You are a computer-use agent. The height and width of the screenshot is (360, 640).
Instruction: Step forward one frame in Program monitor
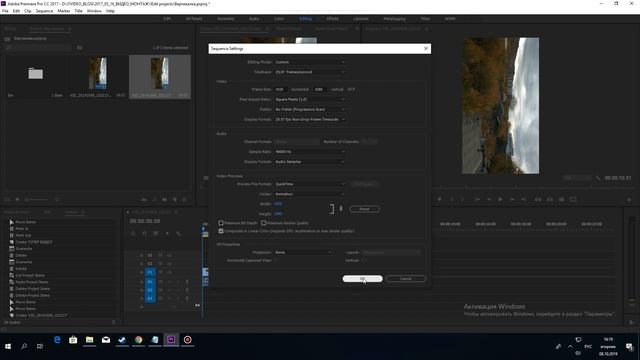[x=512, y=199]
